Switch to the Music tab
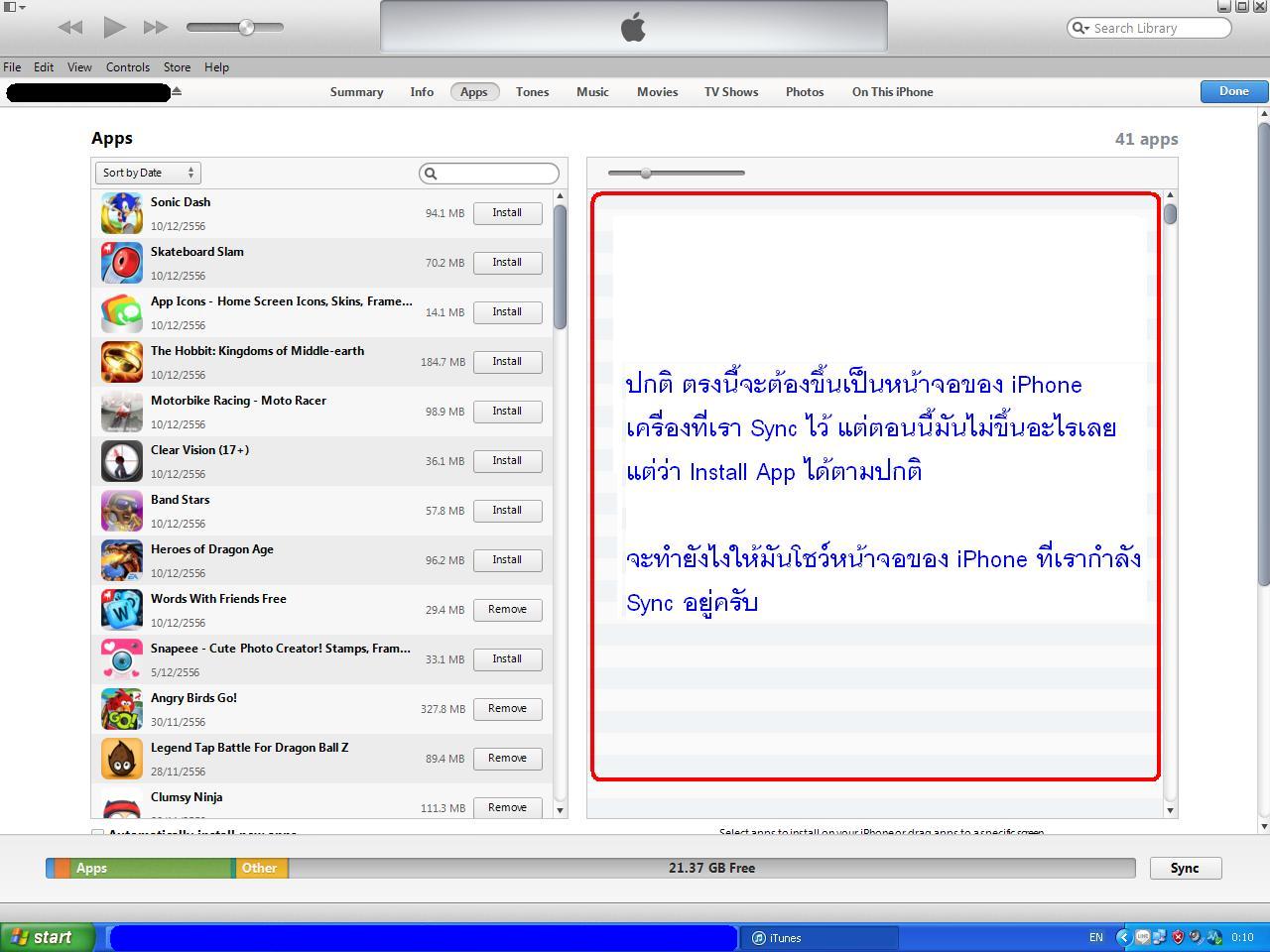This screenshot has width=1270, height=952. [592, 92]
